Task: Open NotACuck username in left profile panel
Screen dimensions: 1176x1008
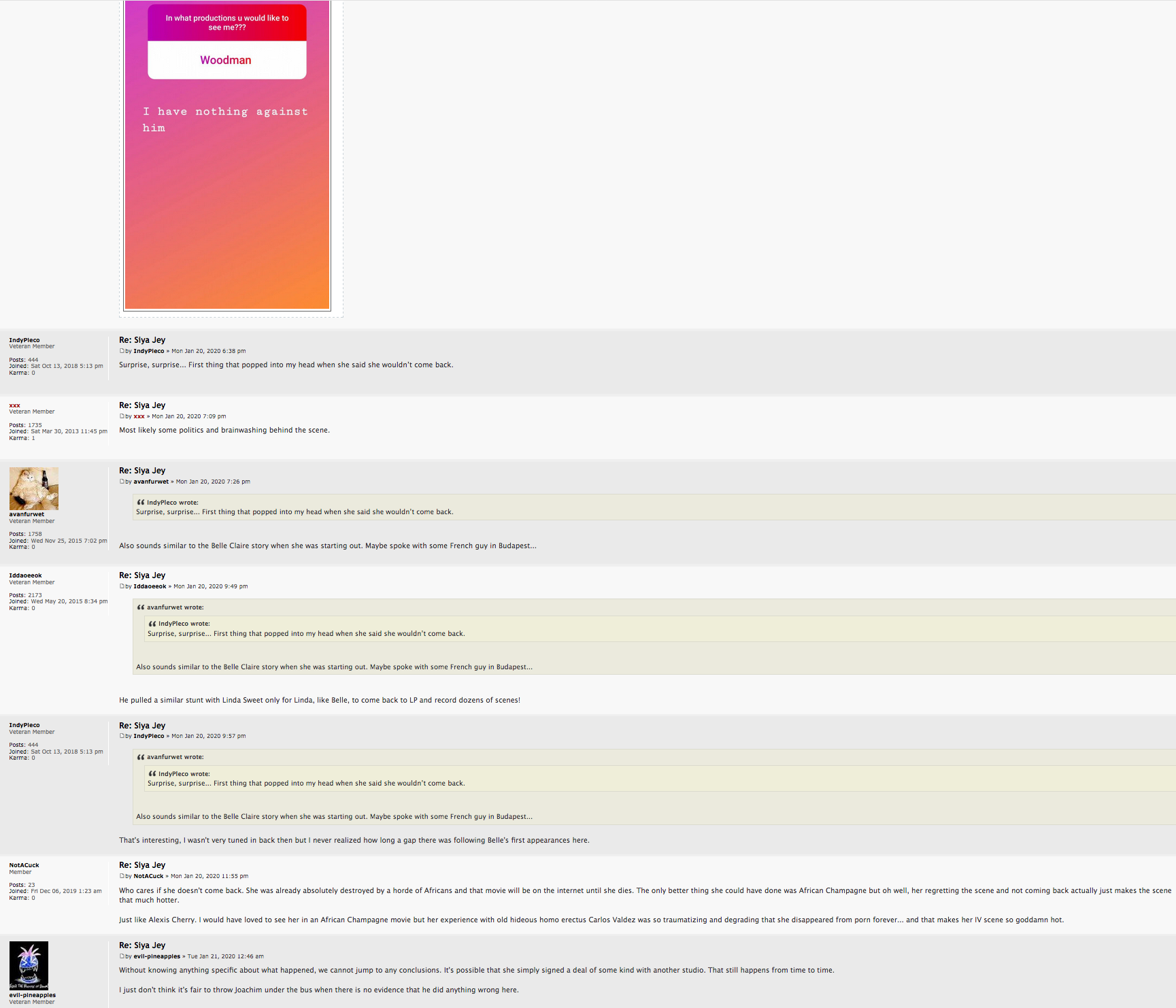Action: click(x=24, y=865)
